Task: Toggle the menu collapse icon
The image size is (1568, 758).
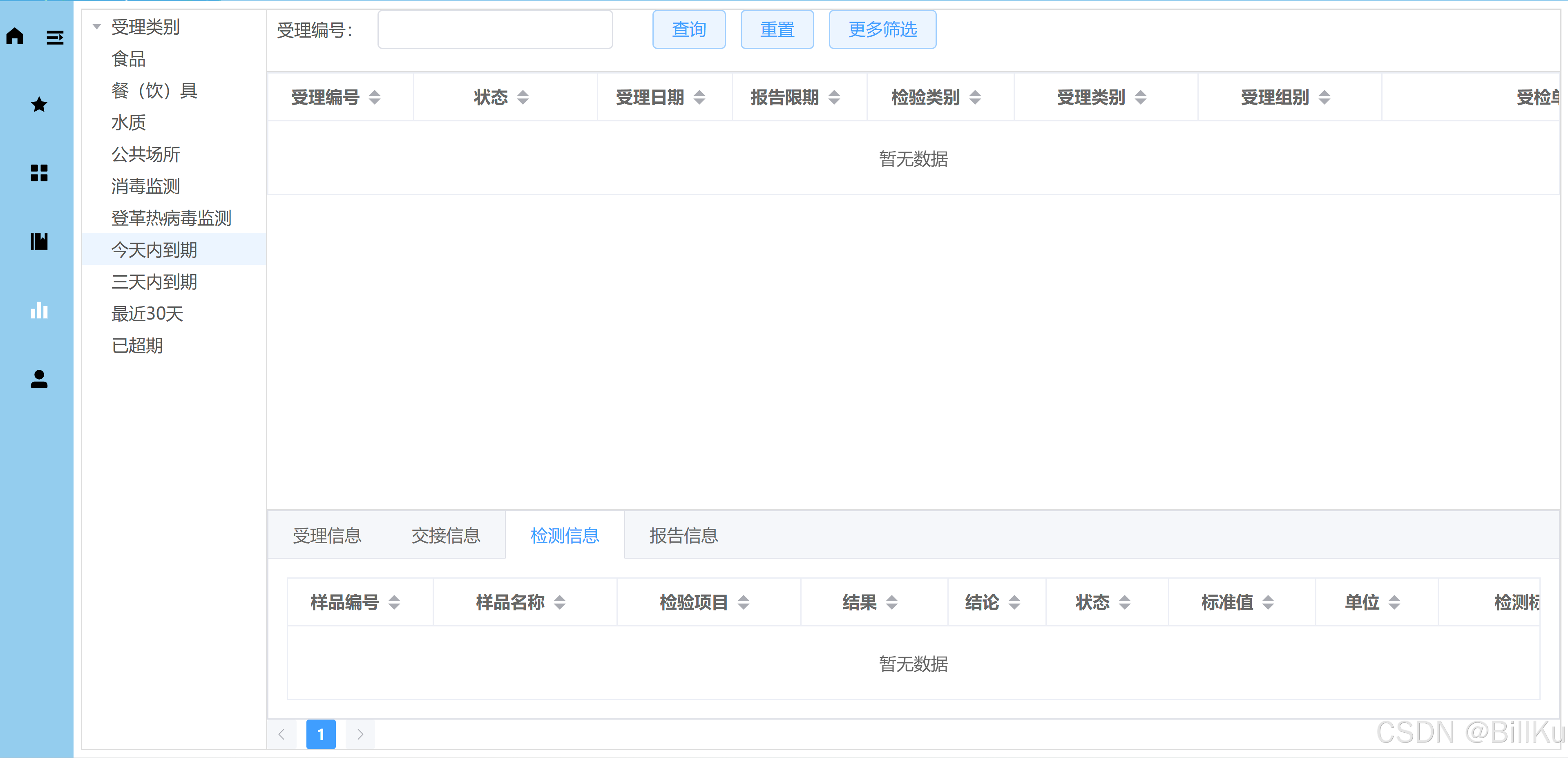Action: click(x=55, y=38)
